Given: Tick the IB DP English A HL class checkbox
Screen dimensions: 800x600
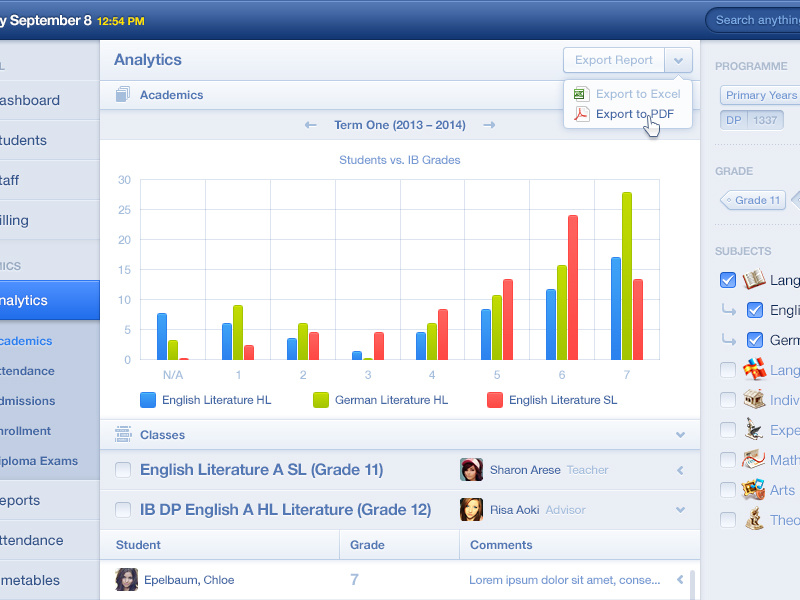Looking at the screenshot, I should 123,509.
